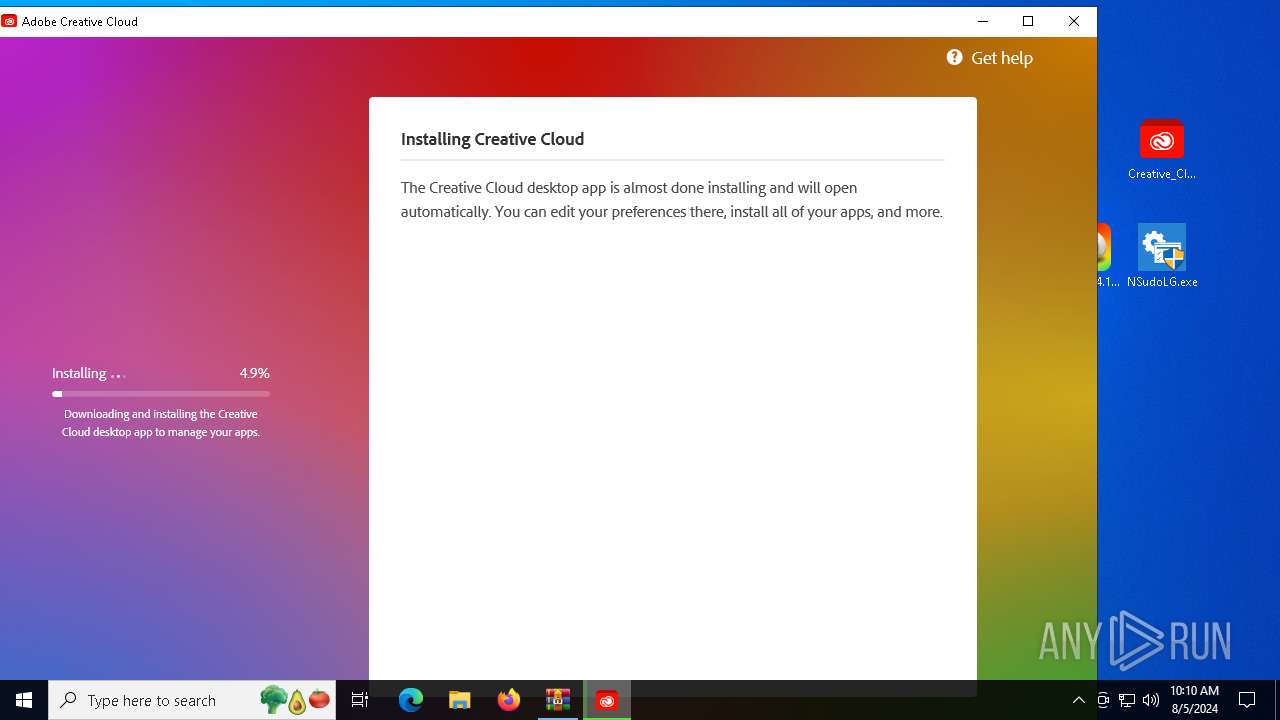
Task: Maximize the Adobe Creative Cloud window
Action: [1028, 21]
